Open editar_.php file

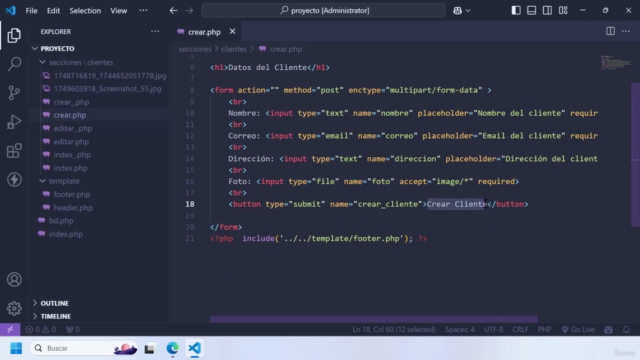tap(73, 128)
